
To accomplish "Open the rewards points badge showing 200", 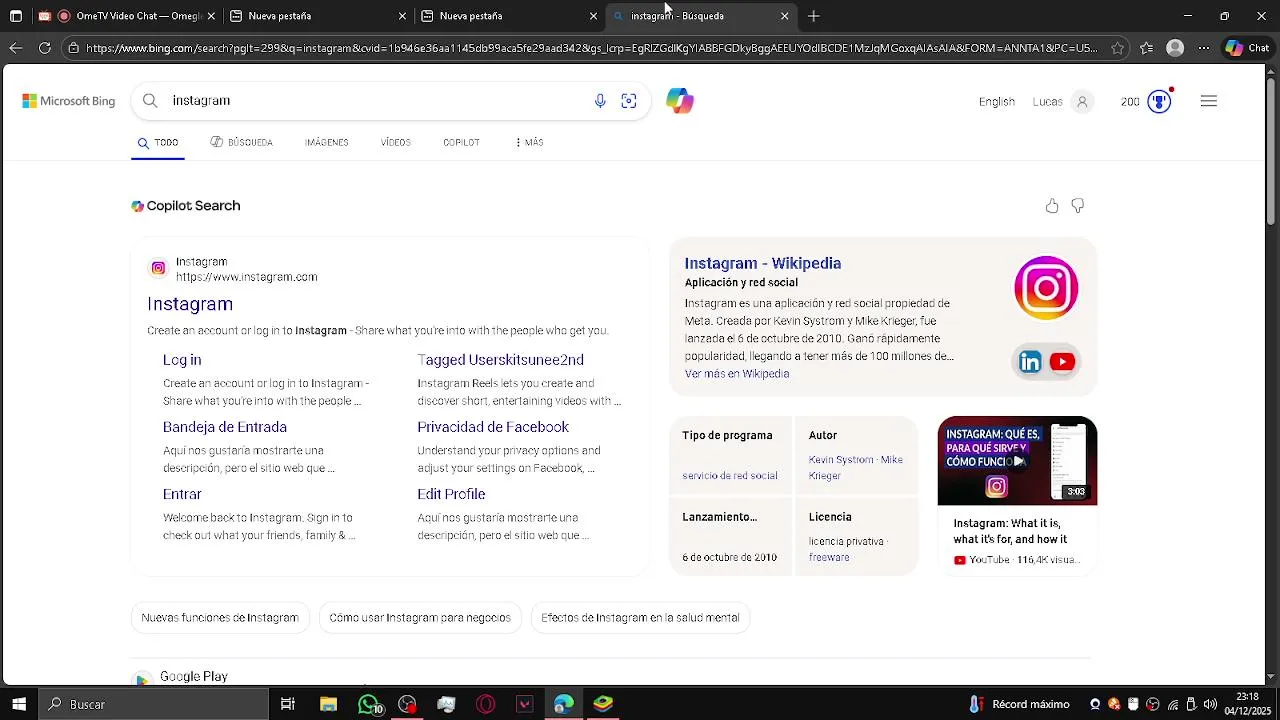I will 1146,101.
